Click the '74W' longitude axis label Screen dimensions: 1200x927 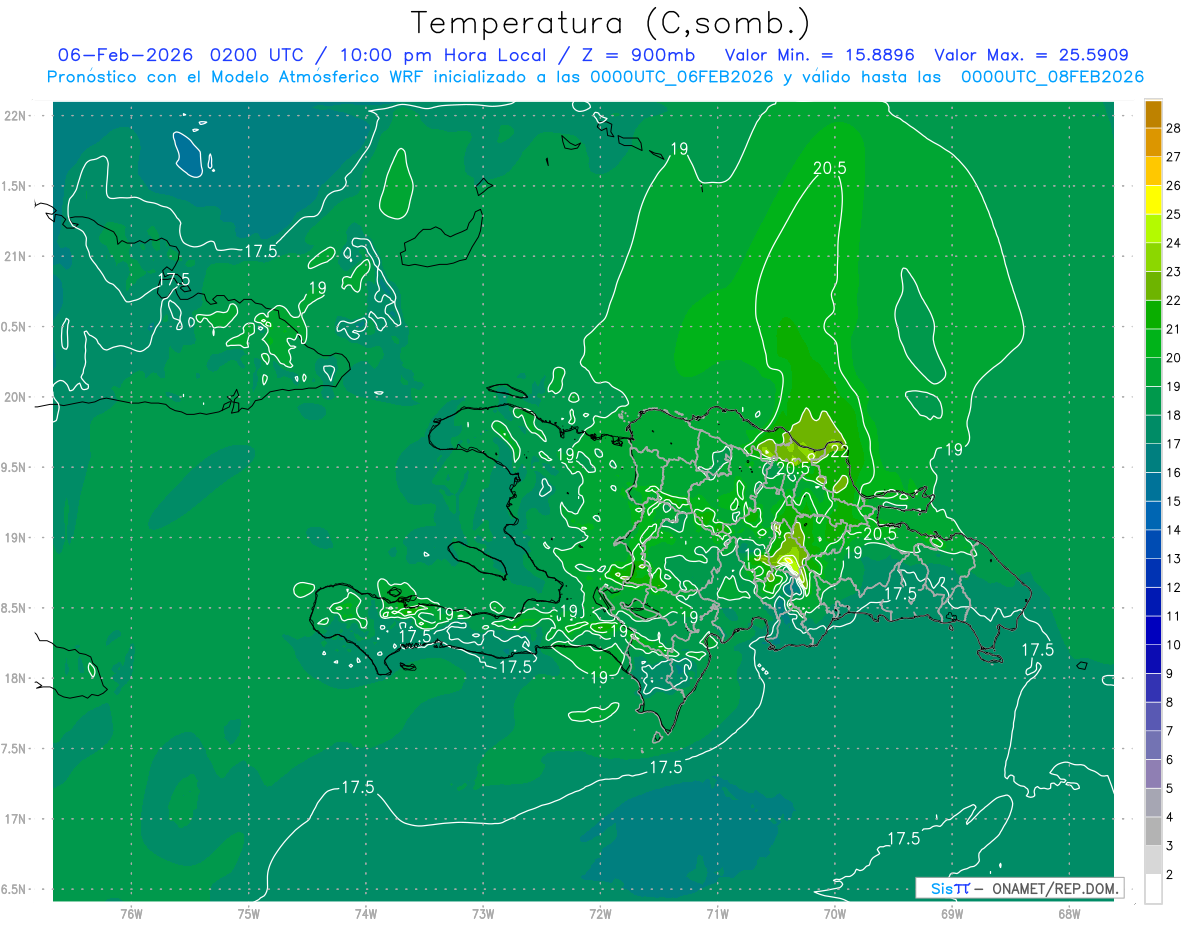[x=365, y=913]
